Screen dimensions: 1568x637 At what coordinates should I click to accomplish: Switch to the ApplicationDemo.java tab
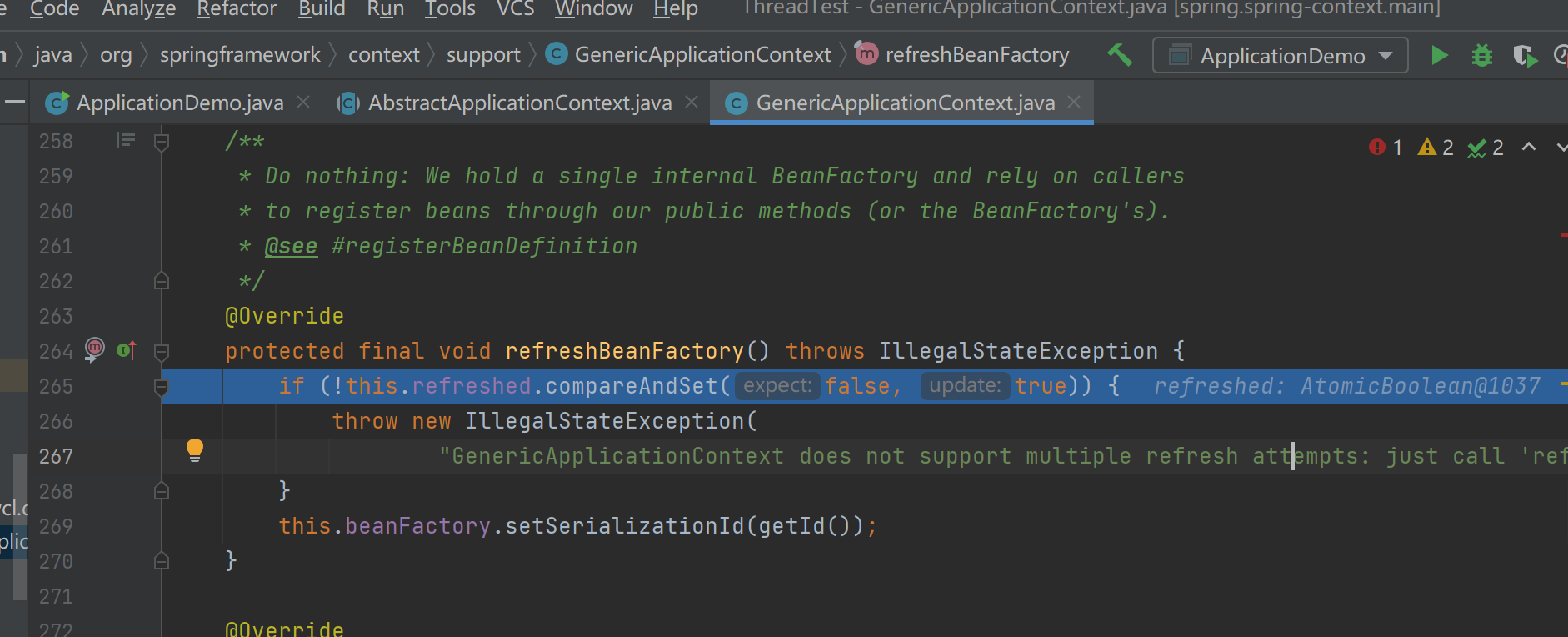[180, 103]
